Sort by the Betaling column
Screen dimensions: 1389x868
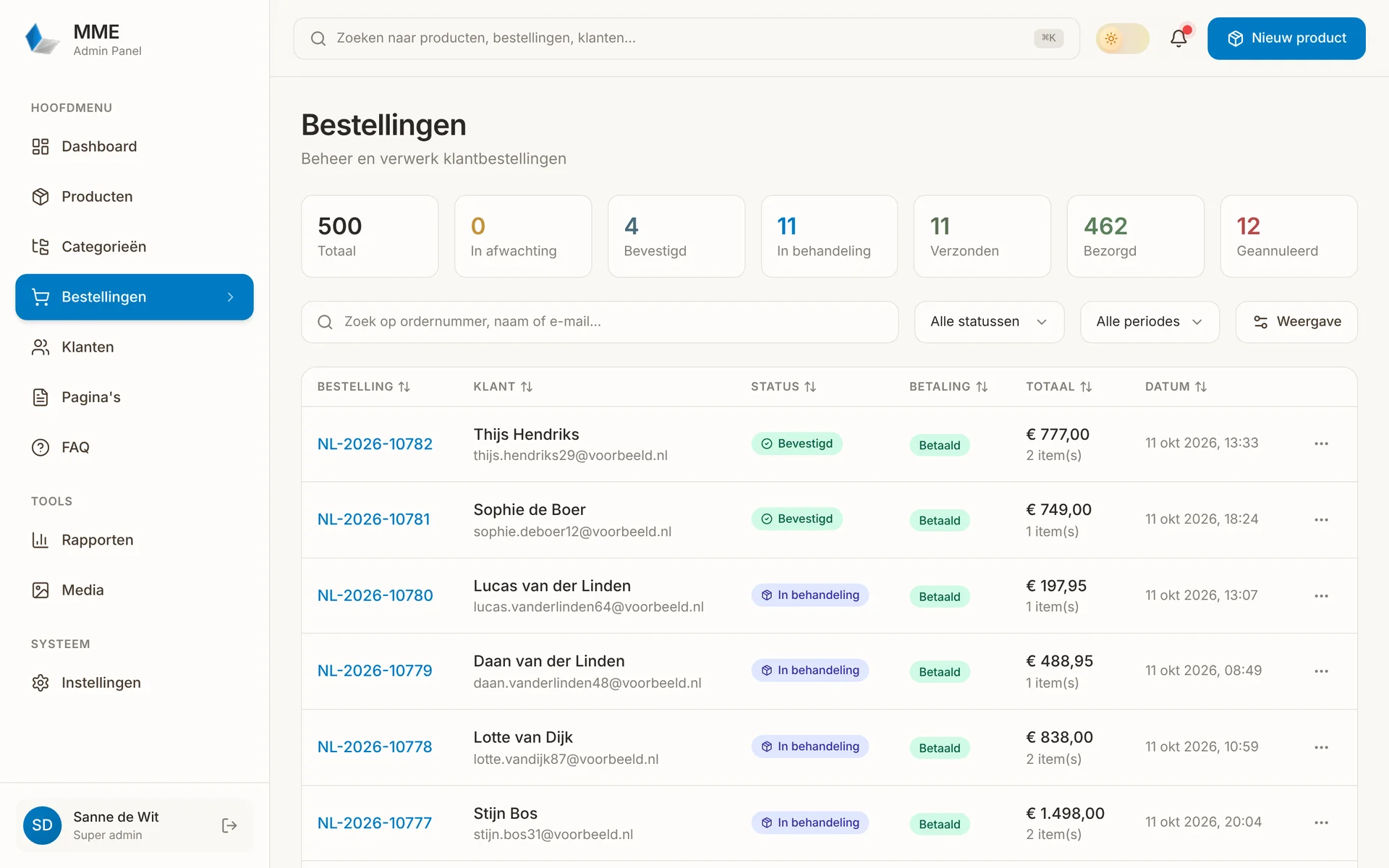(948, 387)
